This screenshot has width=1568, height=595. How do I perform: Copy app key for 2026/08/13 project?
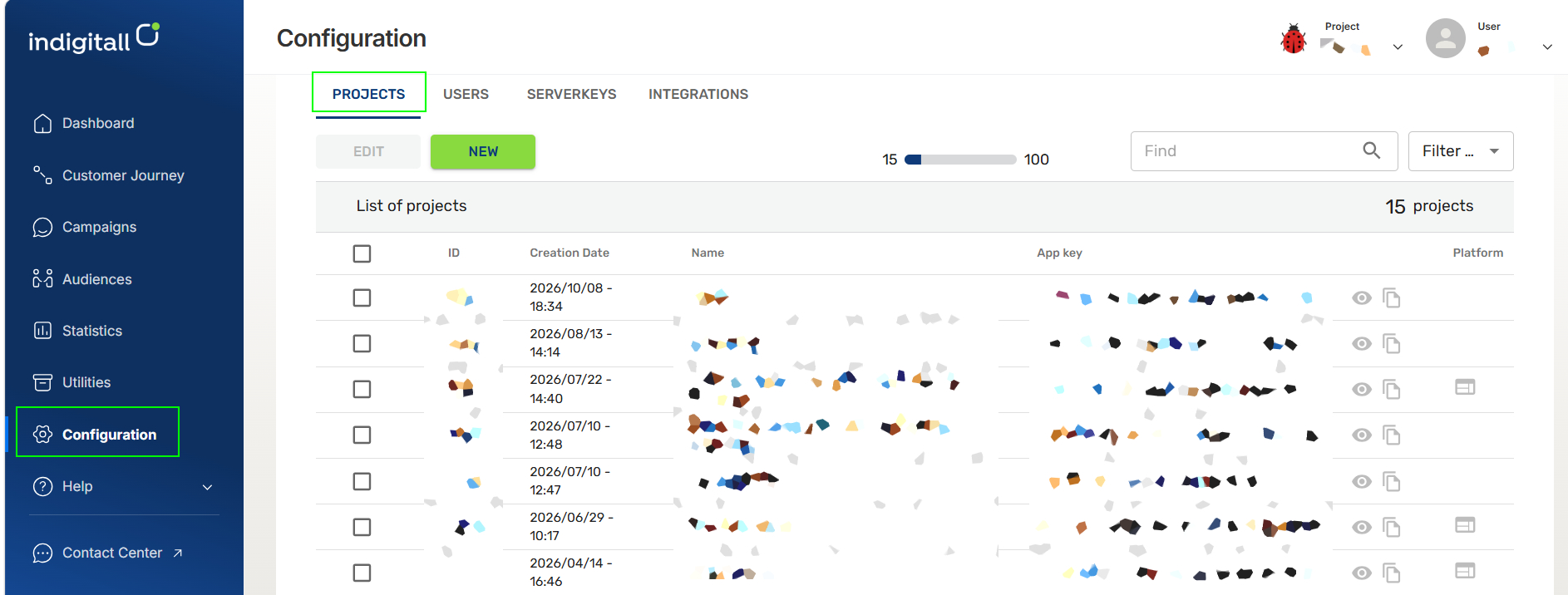[1391, 343]
